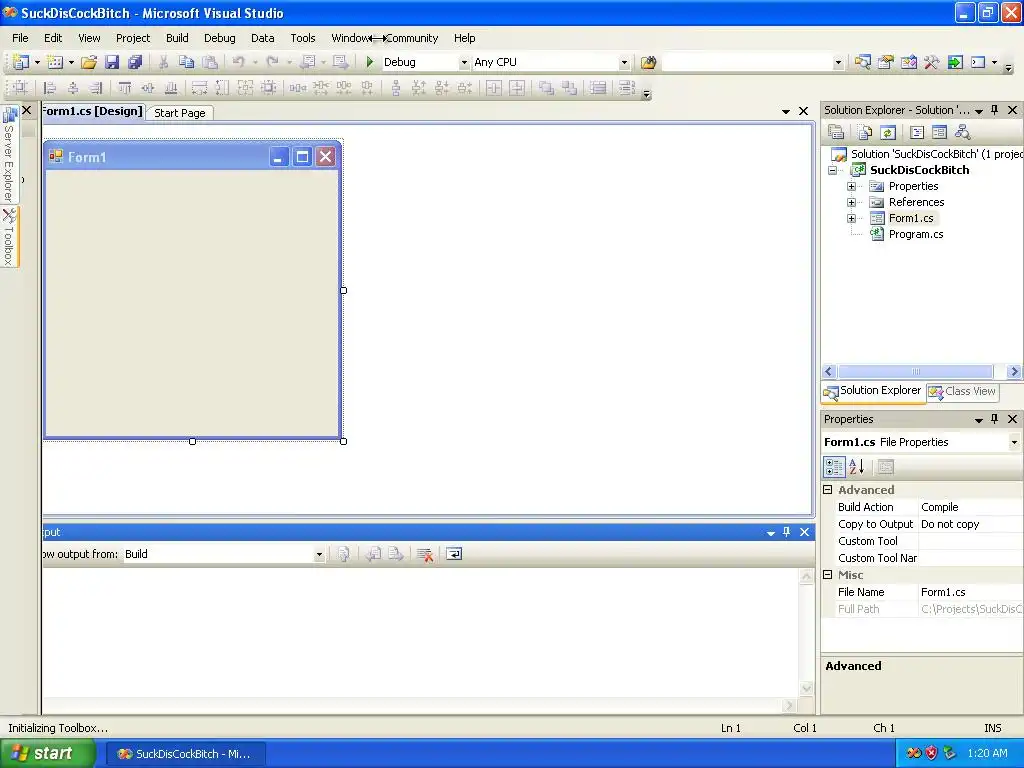Viewport: 1024px width, 768px height.
Task: Click Refresh in the Solution Explorer toolbar
Action: click(x=888, y=133)
